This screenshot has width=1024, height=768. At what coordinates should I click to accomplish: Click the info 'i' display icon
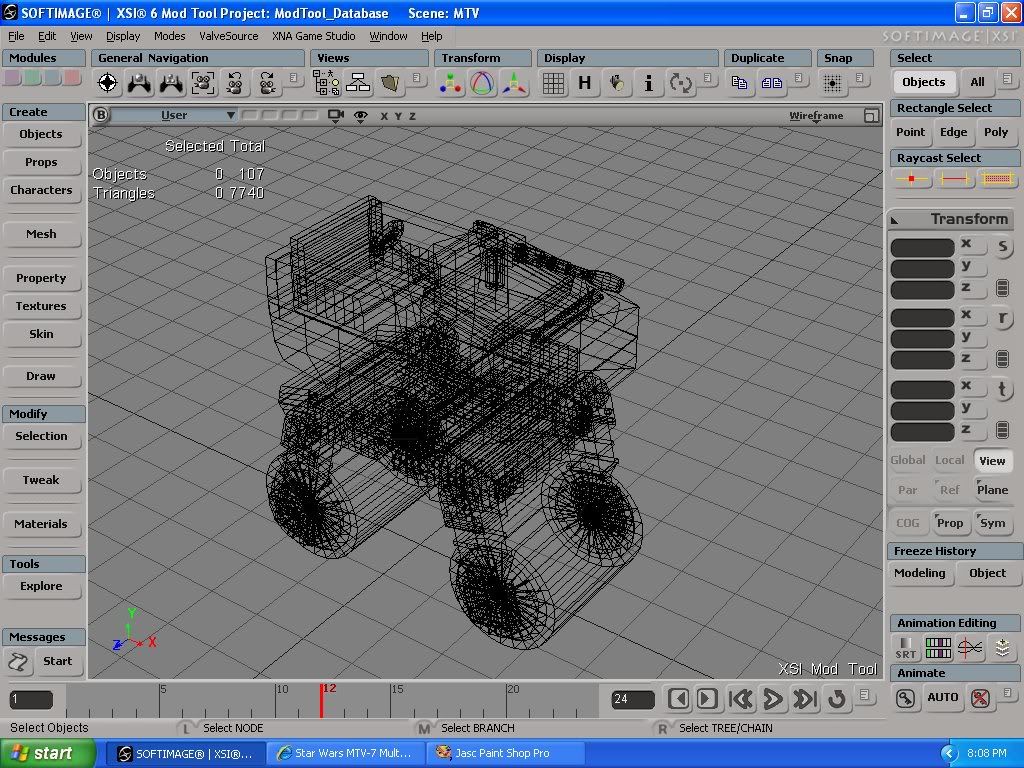[x=648, y=83]
